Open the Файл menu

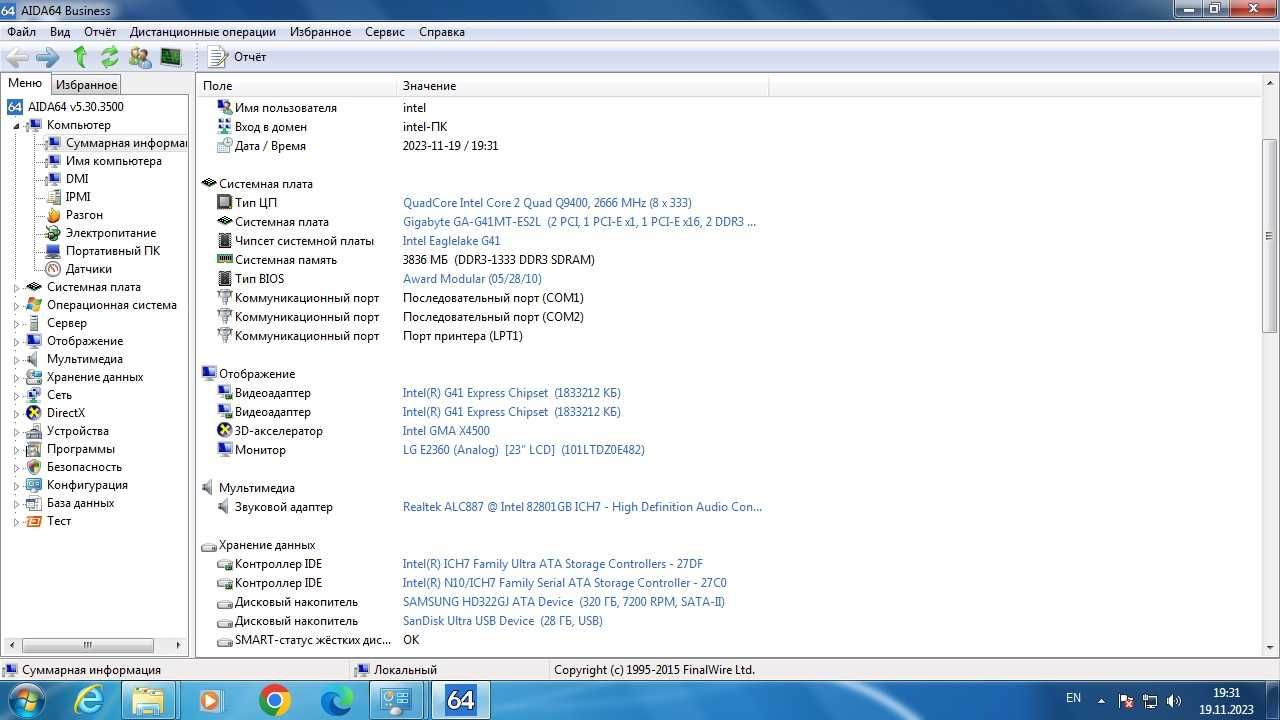pos(21,32)
